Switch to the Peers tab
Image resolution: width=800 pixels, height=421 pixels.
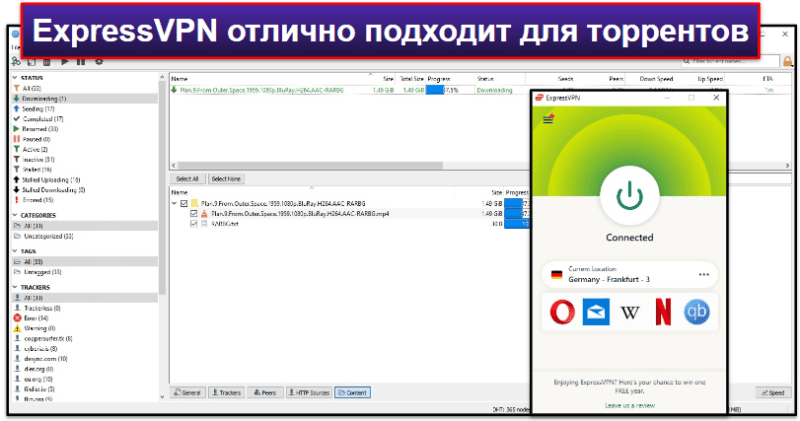[265, 392]
